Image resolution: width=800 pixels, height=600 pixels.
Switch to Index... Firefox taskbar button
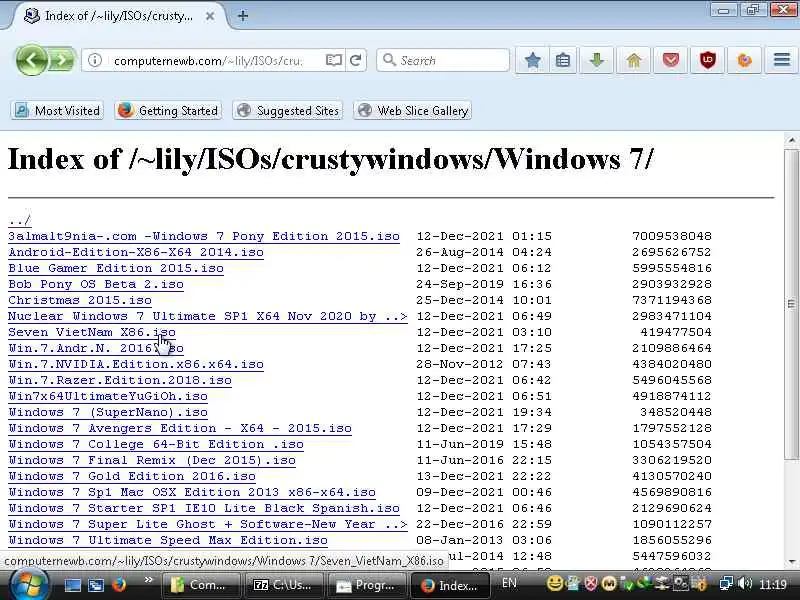[451, 585]
